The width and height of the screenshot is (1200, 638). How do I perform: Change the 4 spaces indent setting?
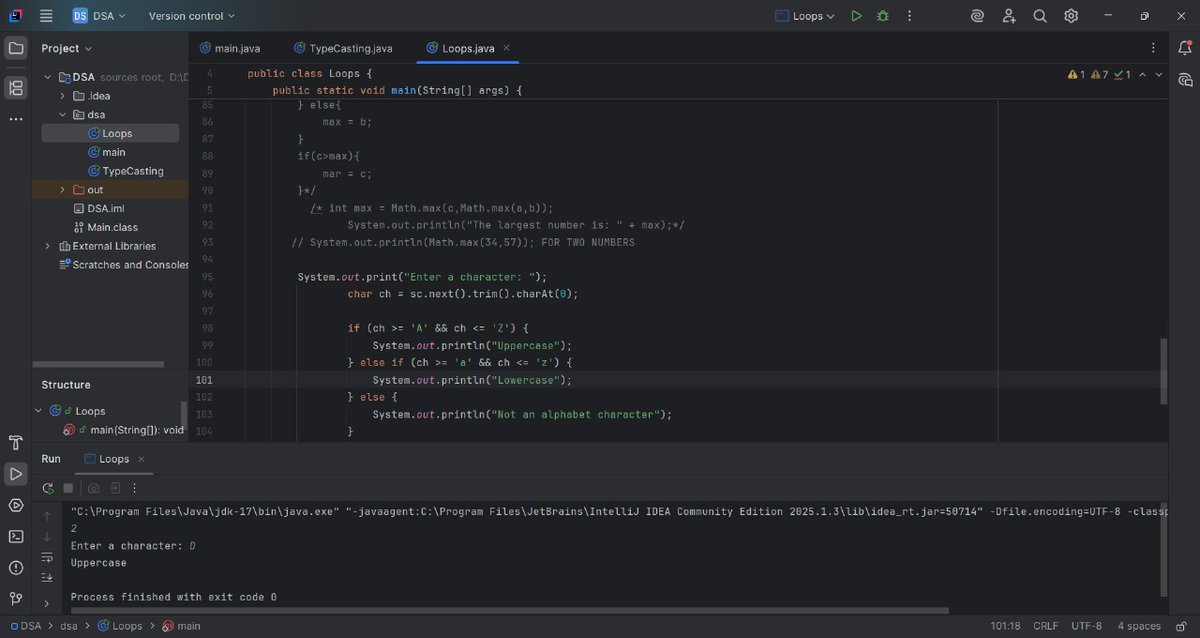pos(1139,626)
